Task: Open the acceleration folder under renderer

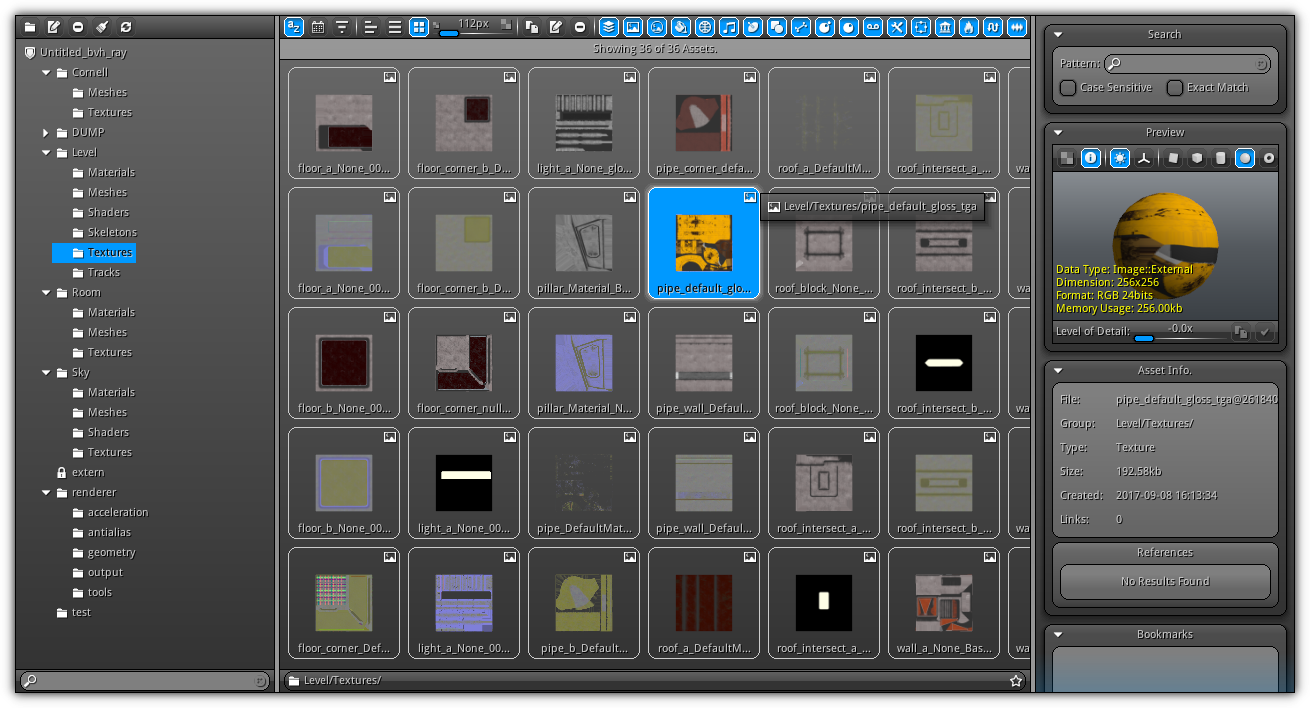Action: pyautogui.click(x=109, y=512)
